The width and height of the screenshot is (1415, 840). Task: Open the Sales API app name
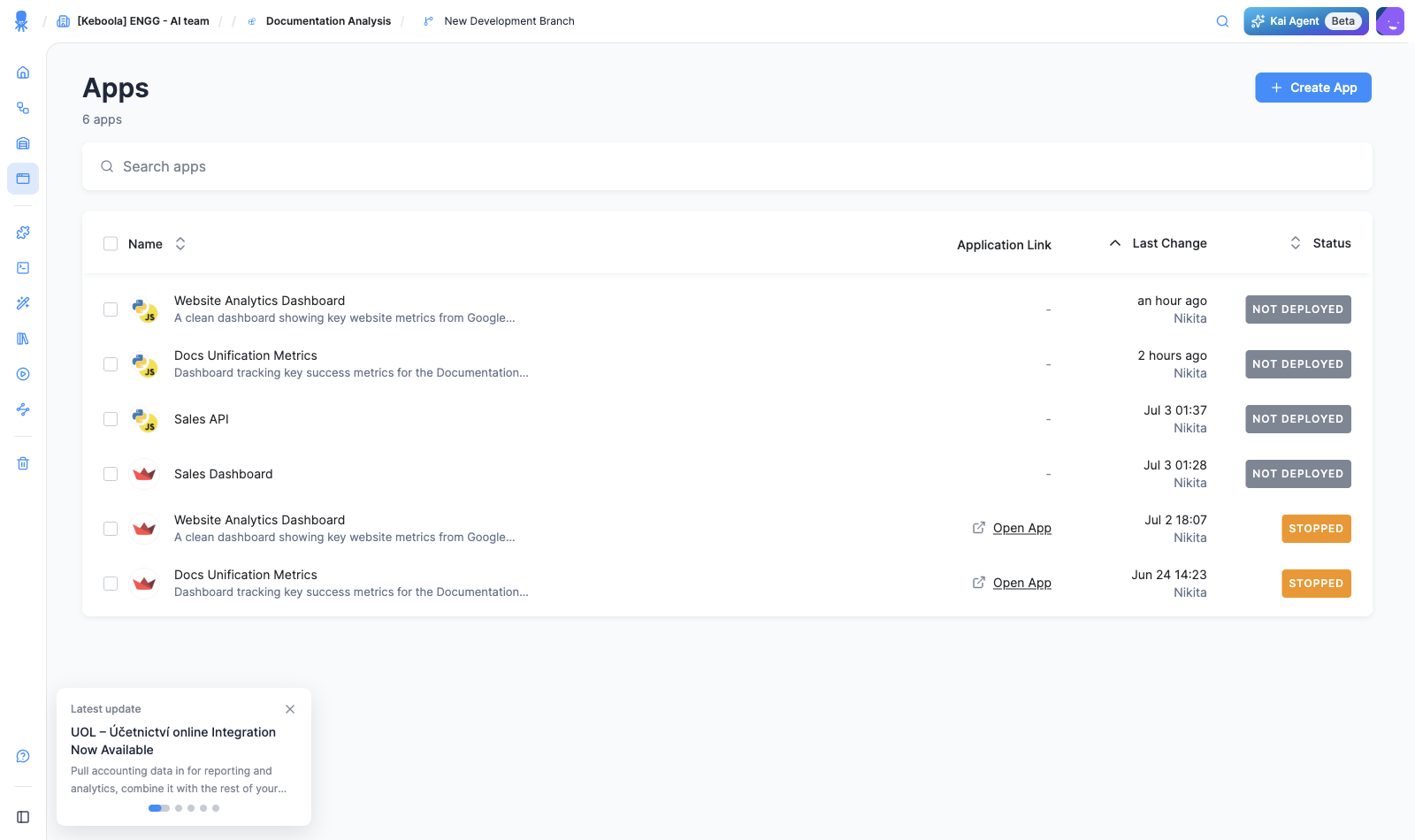tap(202, 419)
